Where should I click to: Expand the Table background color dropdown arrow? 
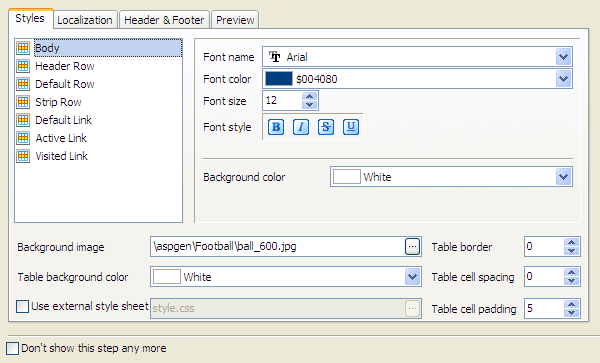coord(412,277)
